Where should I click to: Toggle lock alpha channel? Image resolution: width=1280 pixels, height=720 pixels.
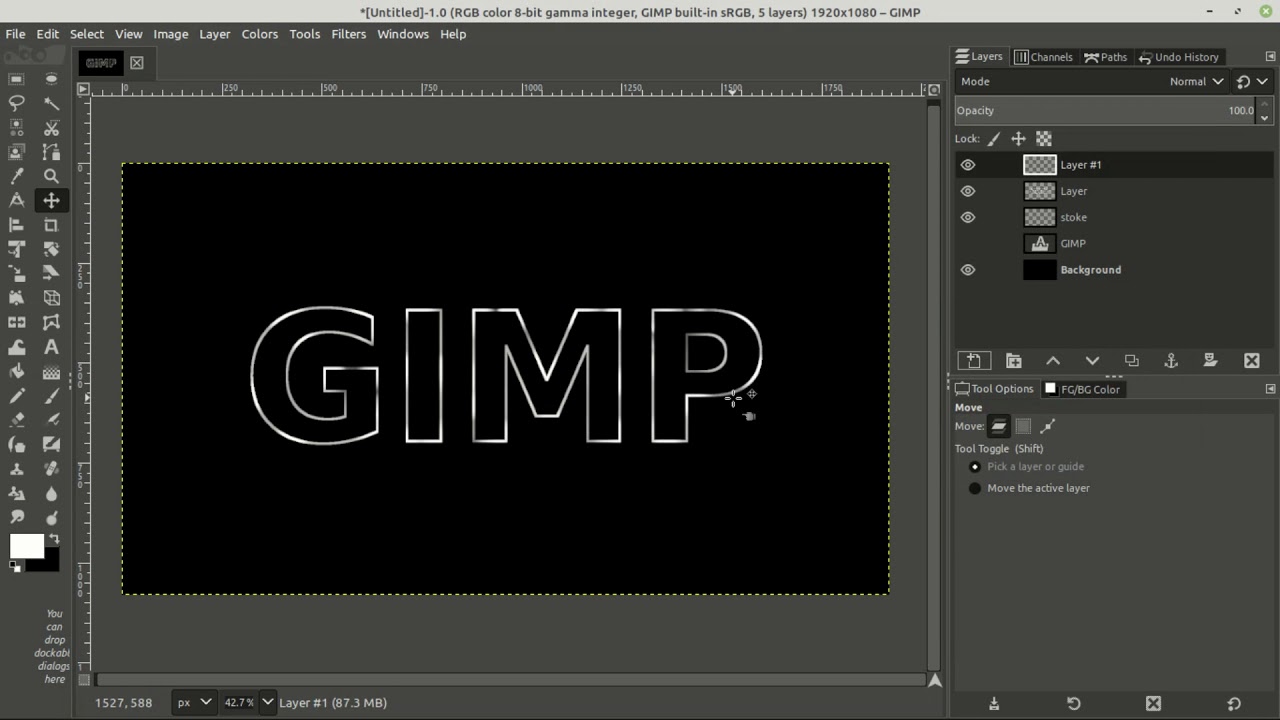1044,139
